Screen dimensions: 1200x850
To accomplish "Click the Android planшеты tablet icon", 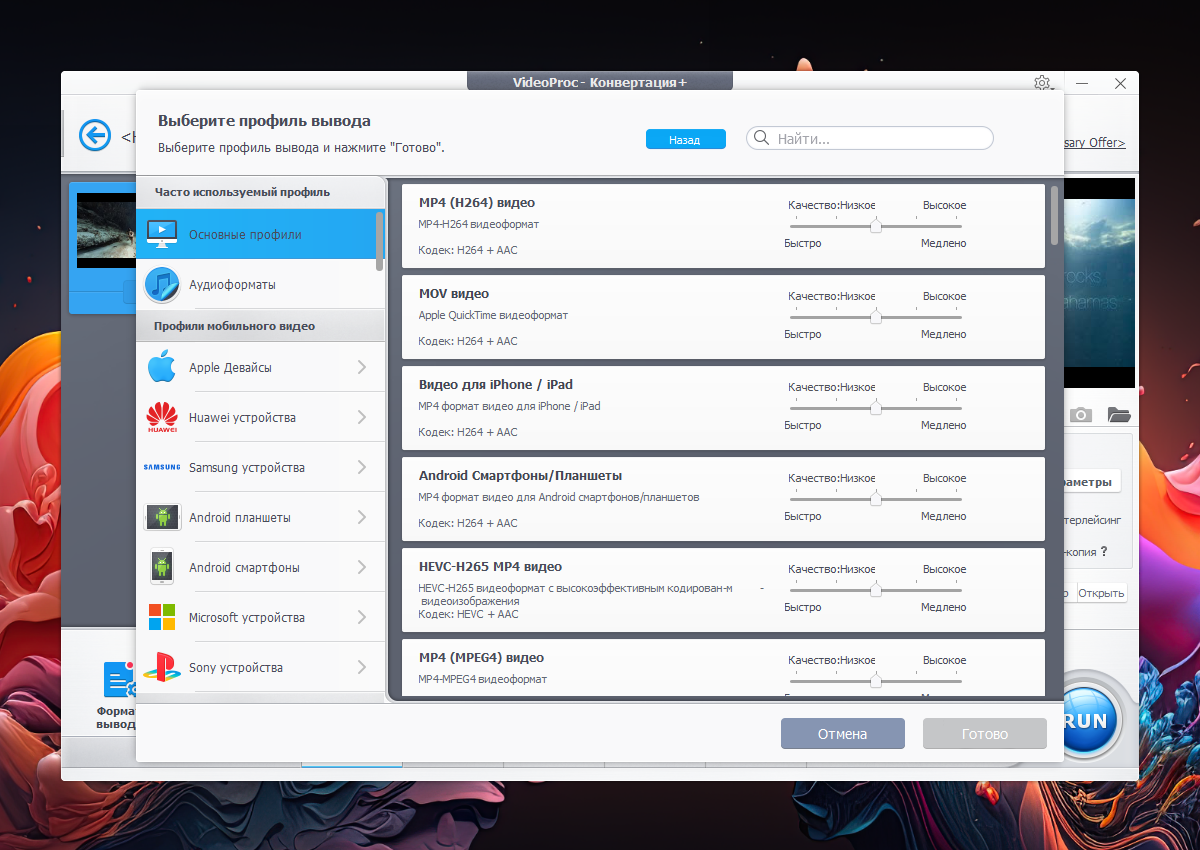I will point(162,517).
